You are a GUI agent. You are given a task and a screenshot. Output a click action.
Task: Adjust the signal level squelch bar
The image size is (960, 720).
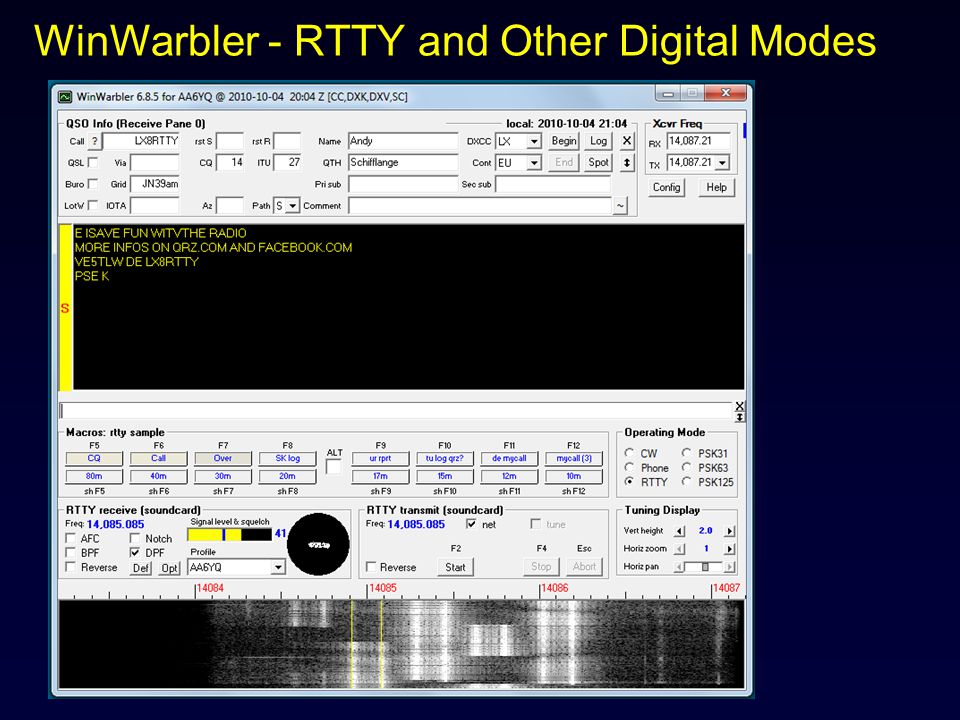click(x=230, y=534)
